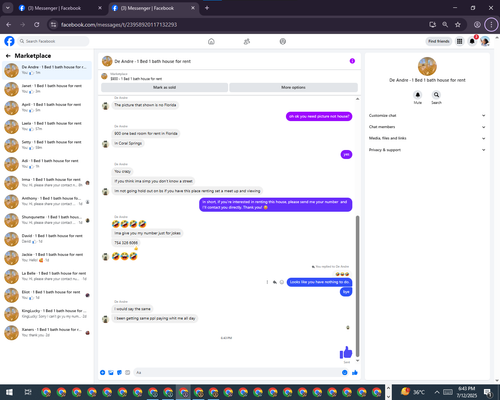The image size is (500, 400).
Task: View site information icon in address bar
Action: click(x=53, y=24)
